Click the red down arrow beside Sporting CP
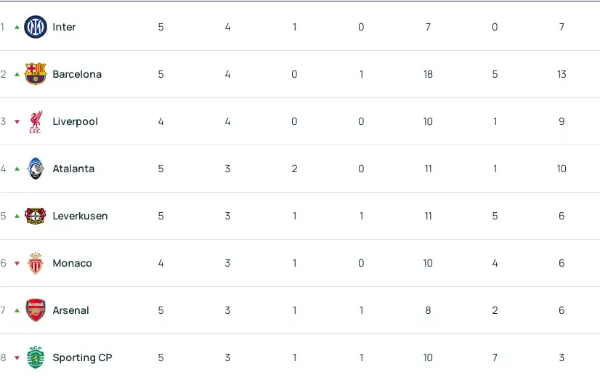This screenshot has width=600, height=380. coord(17,358)
